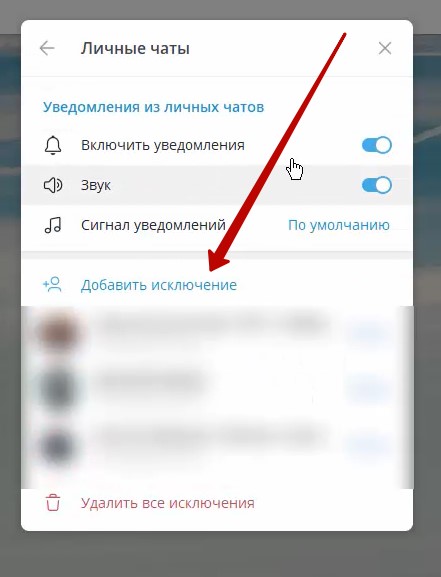
Task: Click the bell notification icon
Action: coord(53,145)
